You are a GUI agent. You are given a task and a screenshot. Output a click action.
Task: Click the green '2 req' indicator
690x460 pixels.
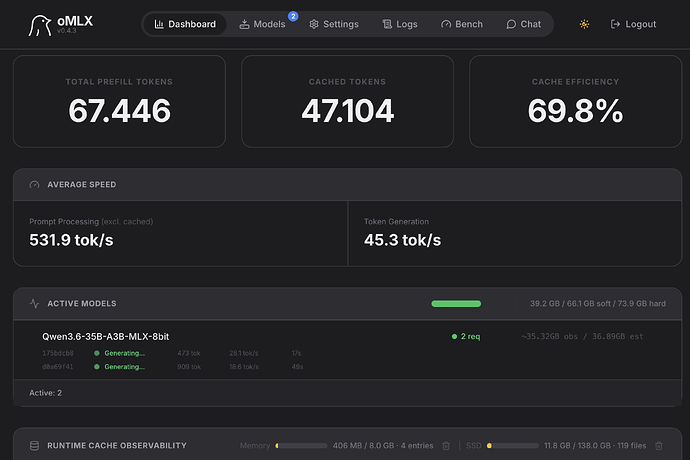click(466, 336)
